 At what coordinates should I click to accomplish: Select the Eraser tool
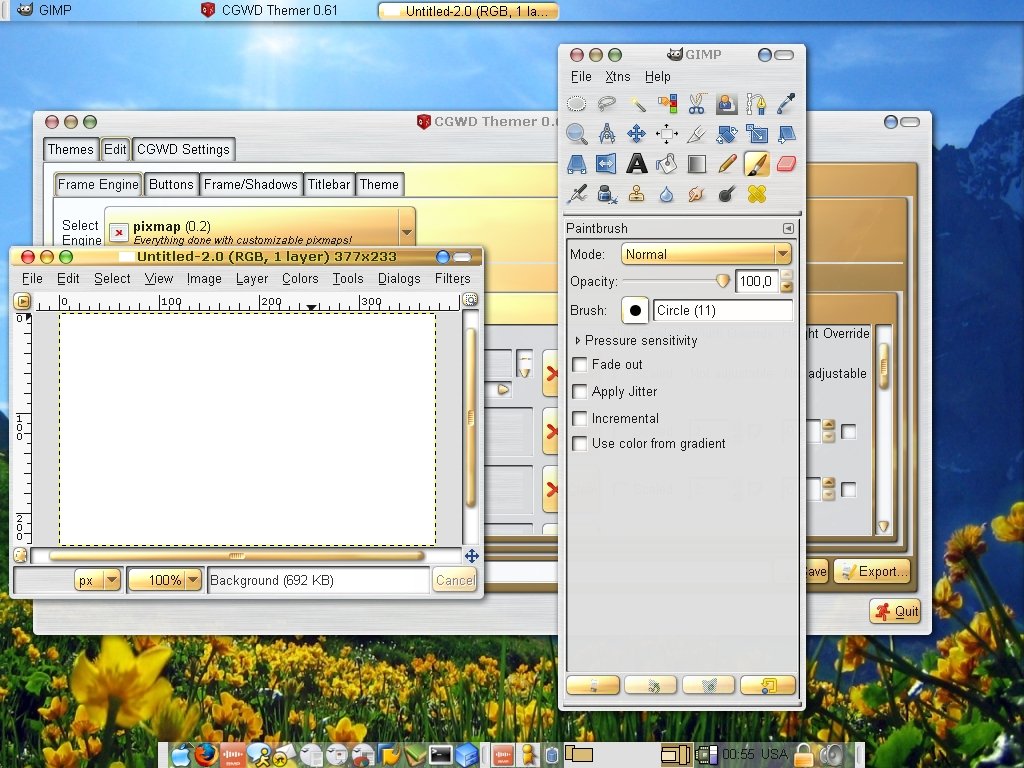tap(786, 164)
